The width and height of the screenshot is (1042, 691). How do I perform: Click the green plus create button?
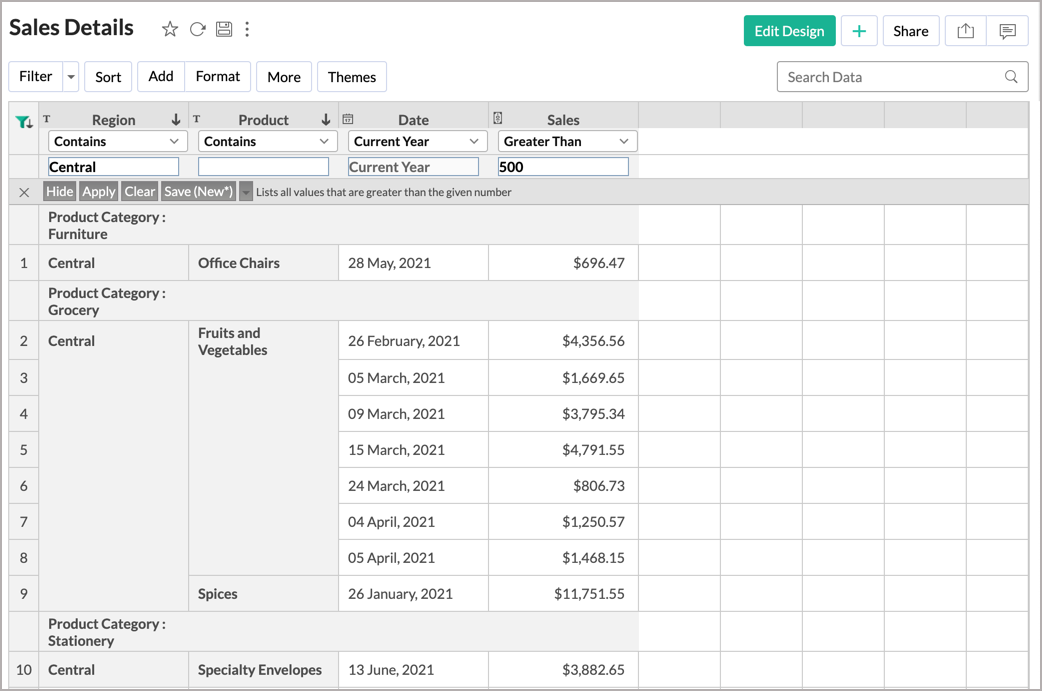[859, 31]
